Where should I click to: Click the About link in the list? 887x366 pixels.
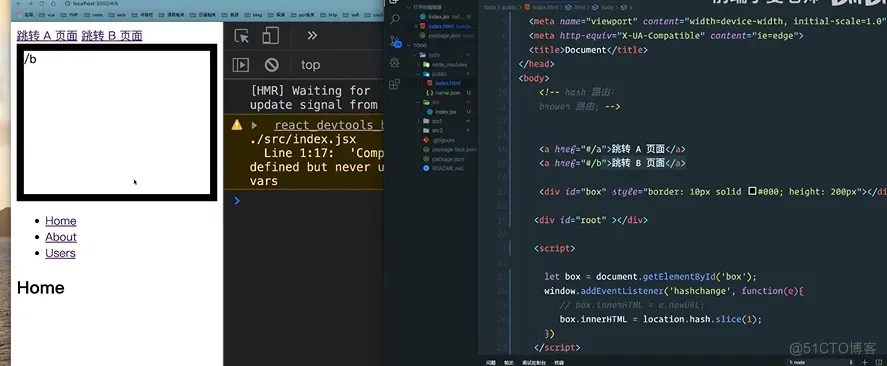point(61,237)
